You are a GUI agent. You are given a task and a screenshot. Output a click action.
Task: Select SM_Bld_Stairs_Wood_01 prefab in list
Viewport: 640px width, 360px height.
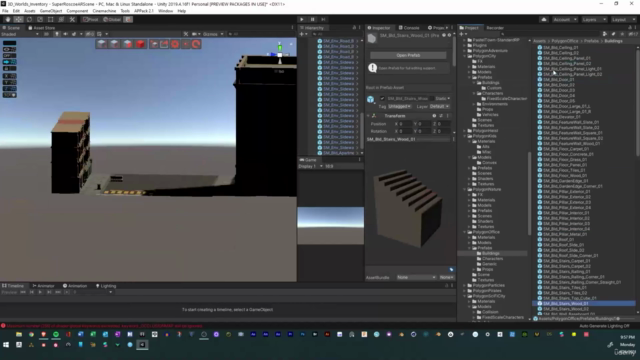point(584,304)
